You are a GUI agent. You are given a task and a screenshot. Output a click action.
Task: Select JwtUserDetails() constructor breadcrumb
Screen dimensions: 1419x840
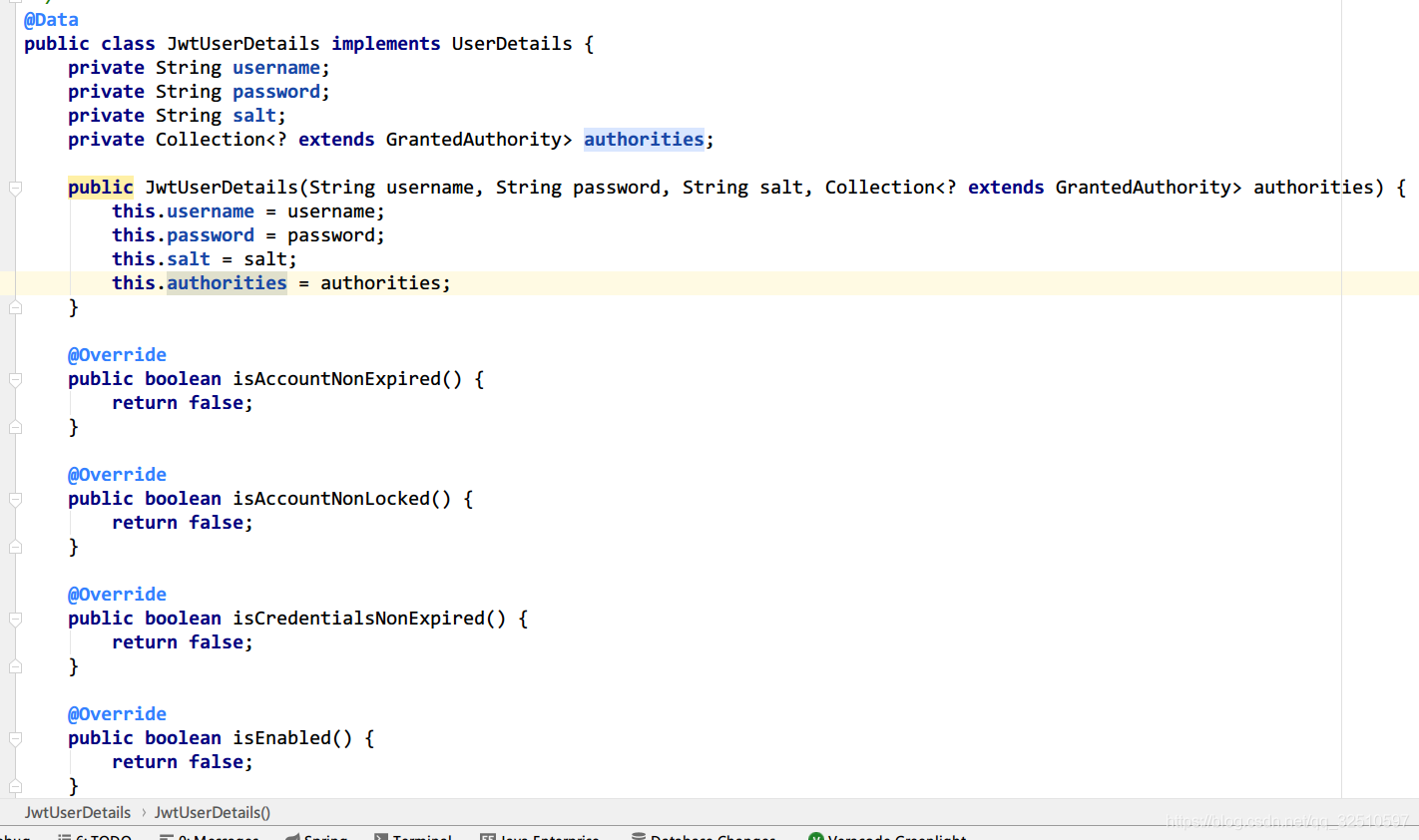pos(212,813)
